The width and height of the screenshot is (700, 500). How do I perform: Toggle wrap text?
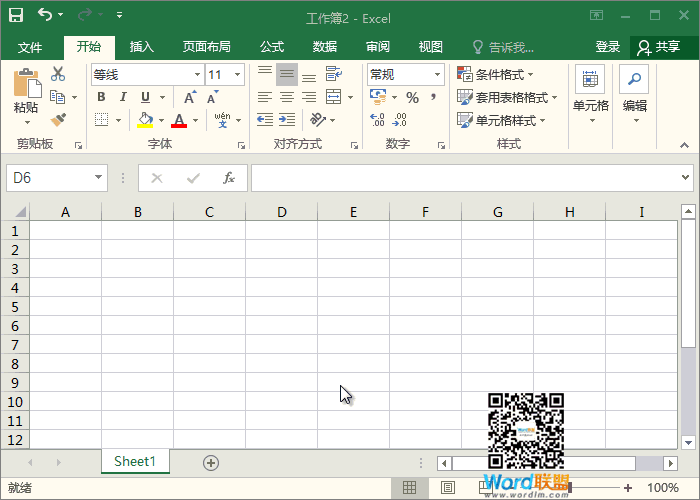click(x=333, y=74)
